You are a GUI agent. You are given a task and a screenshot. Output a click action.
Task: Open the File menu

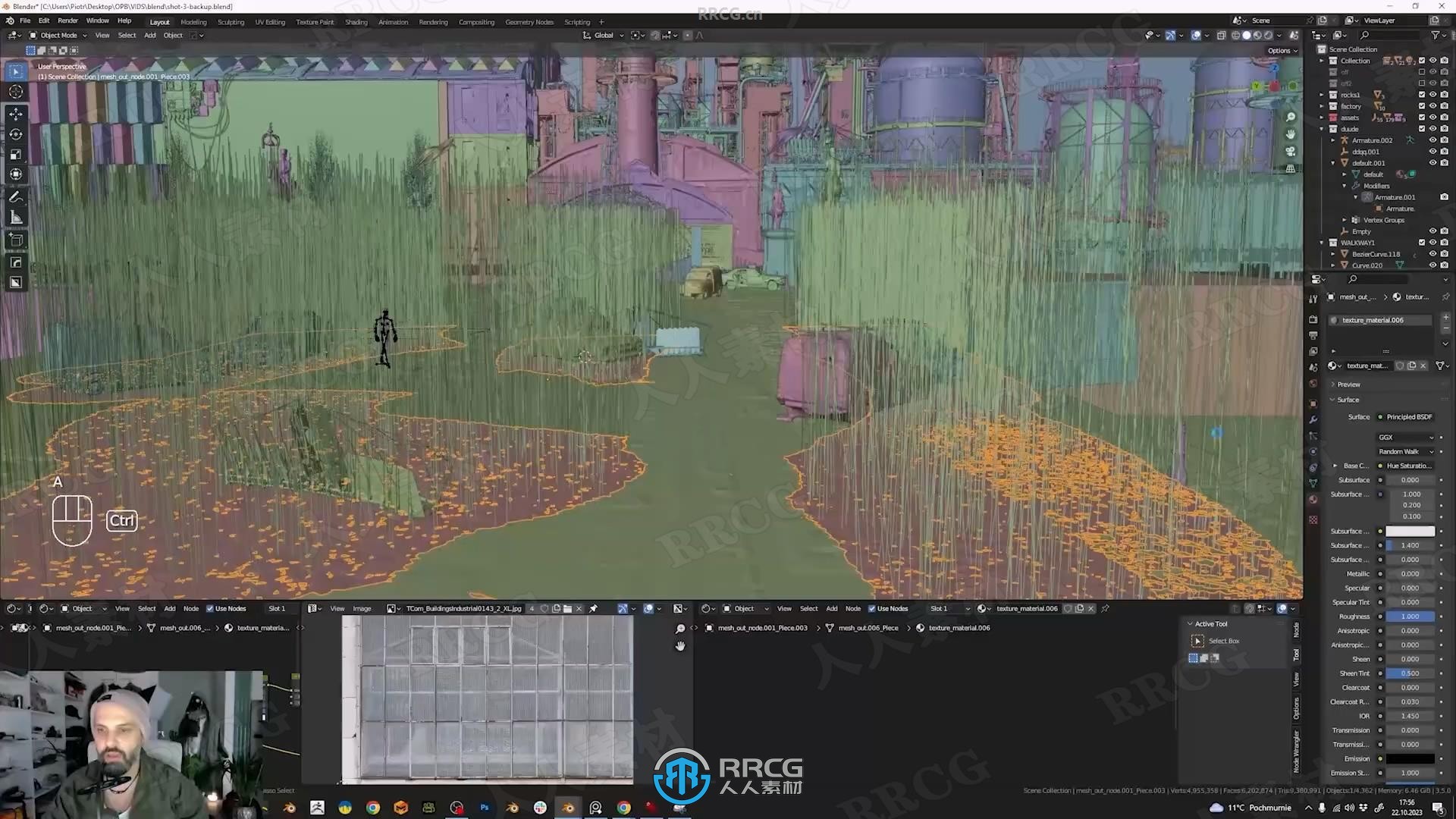25,20
